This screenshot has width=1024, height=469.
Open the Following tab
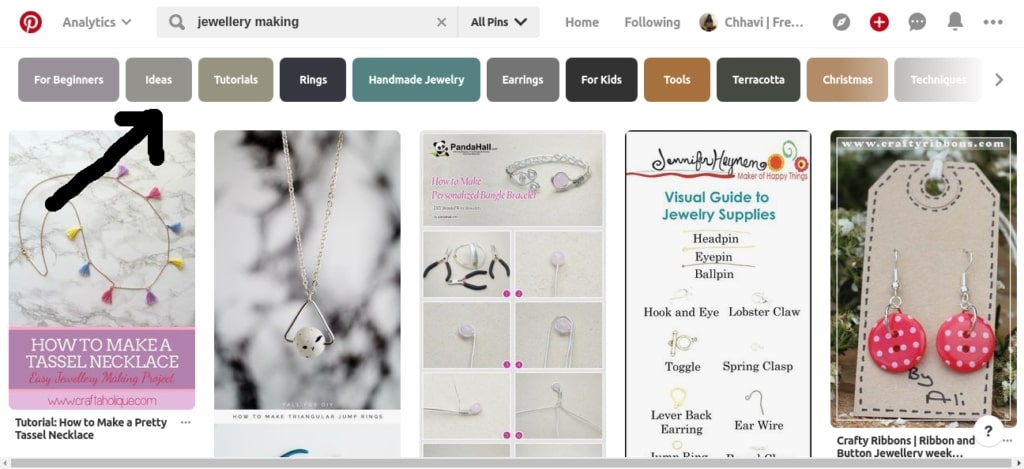[x=652, y=22]
